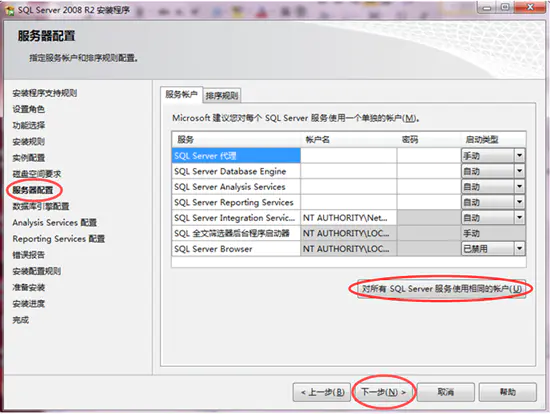The image size is (550, 414).
Task: Select 实例配置 step in sidebar
Action: pos(28,158)
